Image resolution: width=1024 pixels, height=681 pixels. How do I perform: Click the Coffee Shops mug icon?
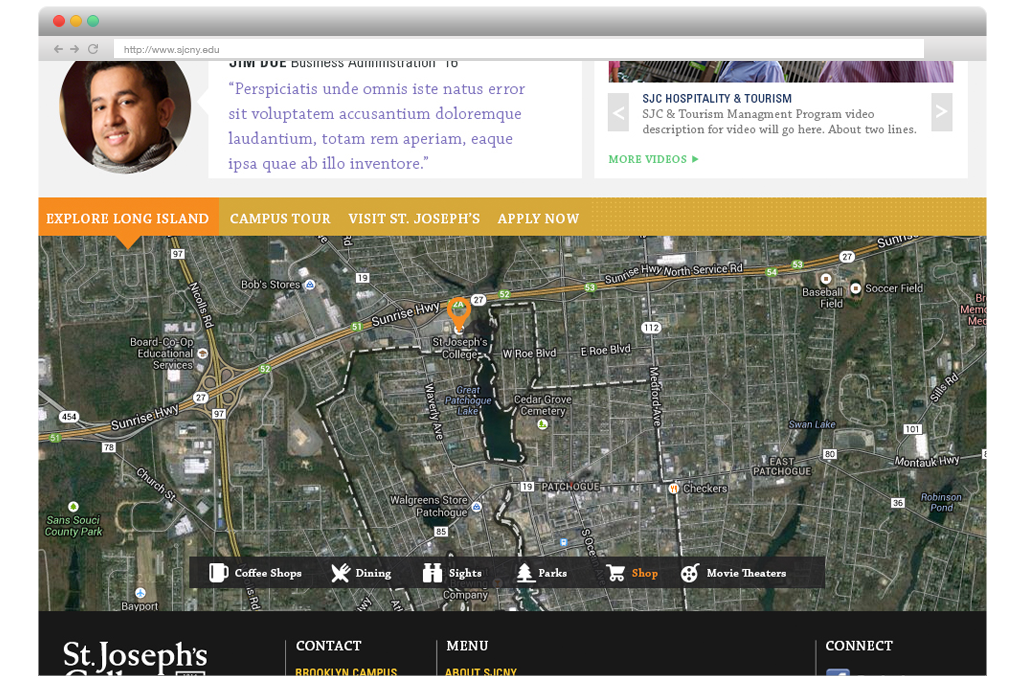(x=218, y=573)
